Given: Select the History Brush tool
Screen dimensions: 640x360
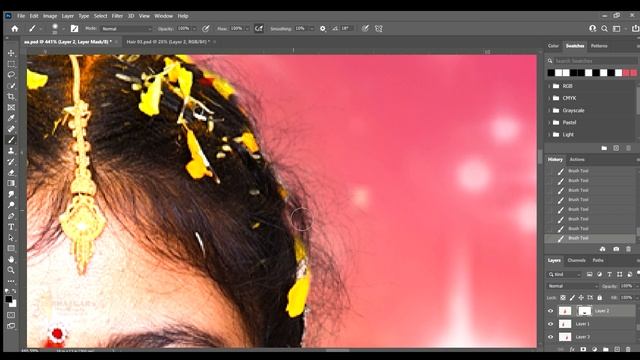Looking at the screenshot, I should coord(11,162).
